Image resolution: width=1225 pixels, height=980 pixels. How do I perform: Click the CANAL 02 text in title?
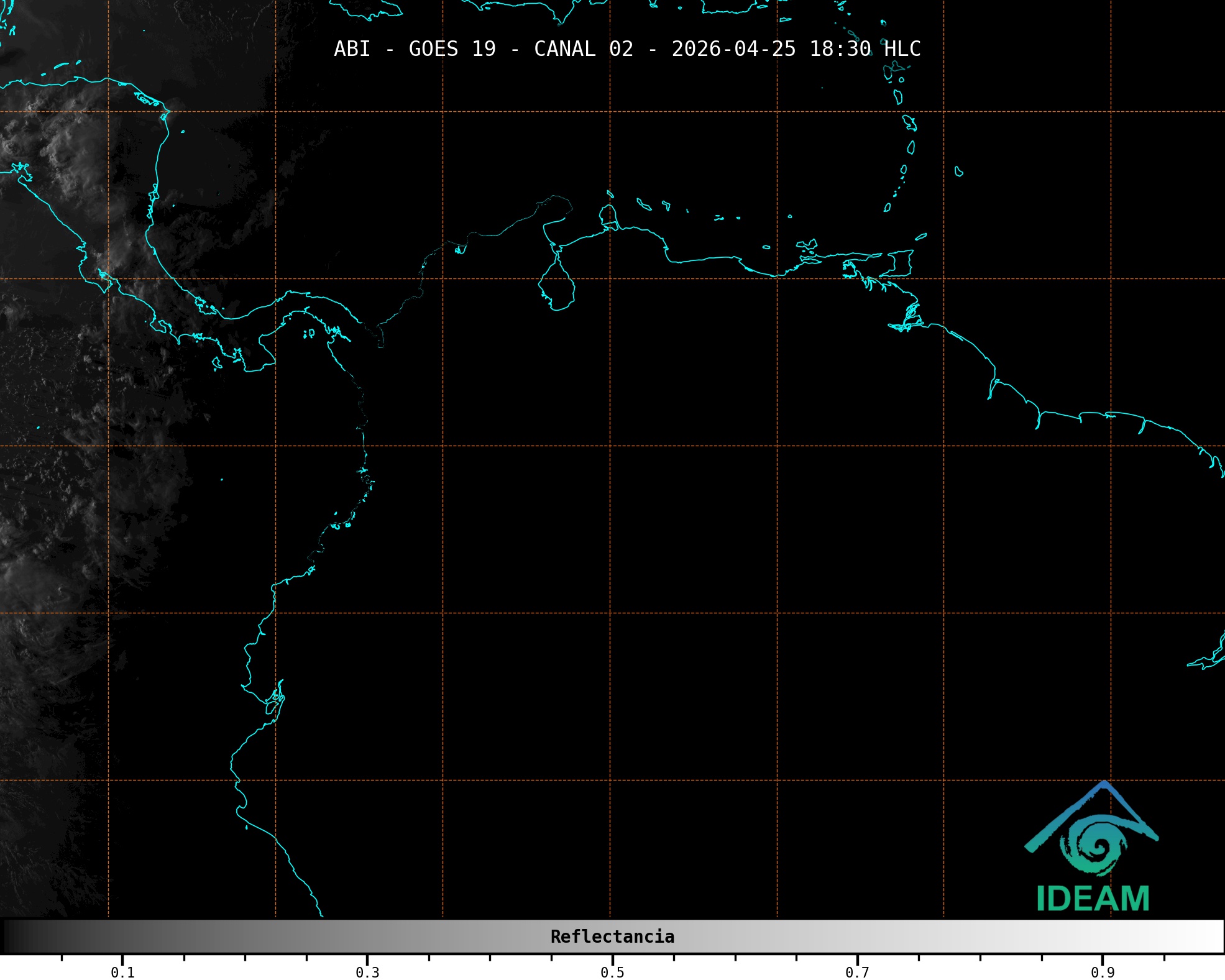(x=583, y=48)
